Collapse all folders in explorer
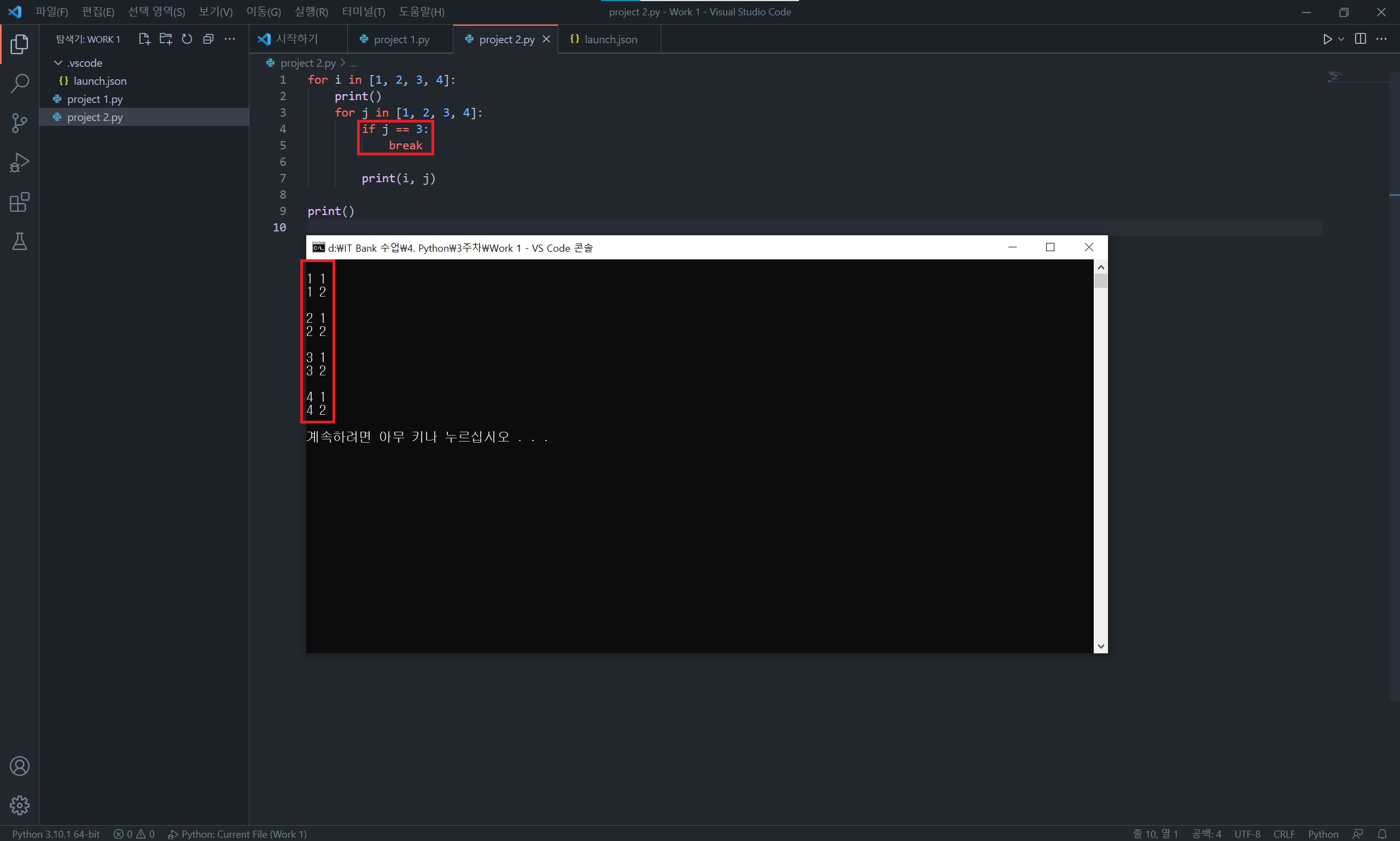Screen dimensions: 1400x841 coord(208,39)
